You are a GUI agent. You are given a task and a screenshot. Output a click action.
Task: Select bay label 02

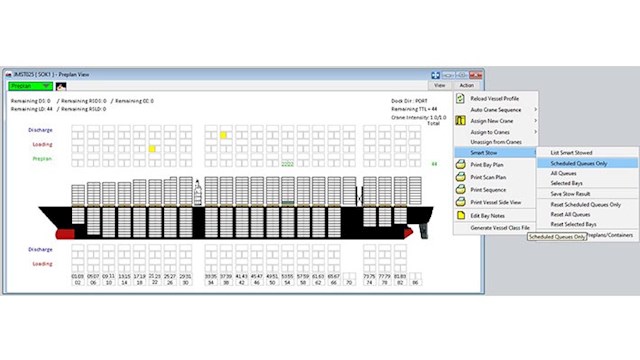click(78, 282)
